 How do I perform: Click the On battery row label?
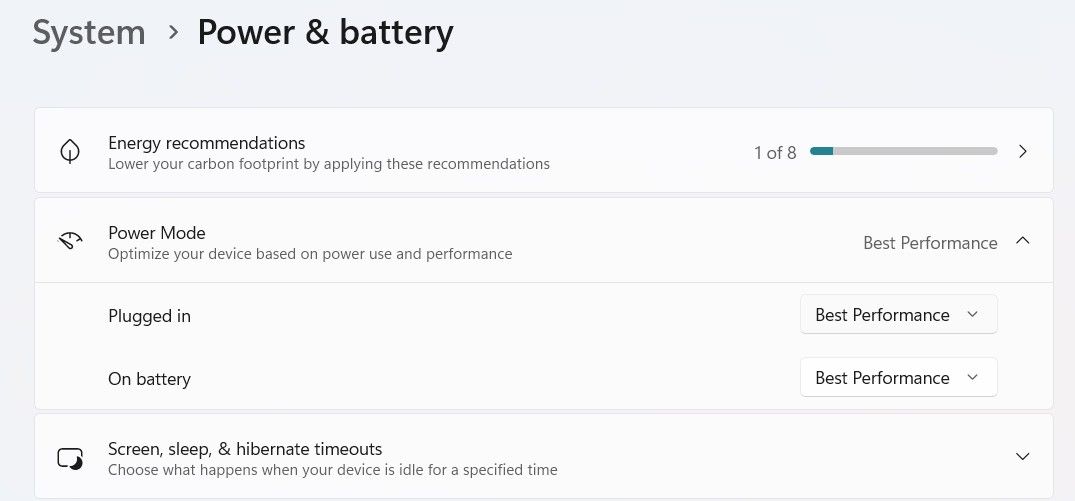click(x=149, y=379)
